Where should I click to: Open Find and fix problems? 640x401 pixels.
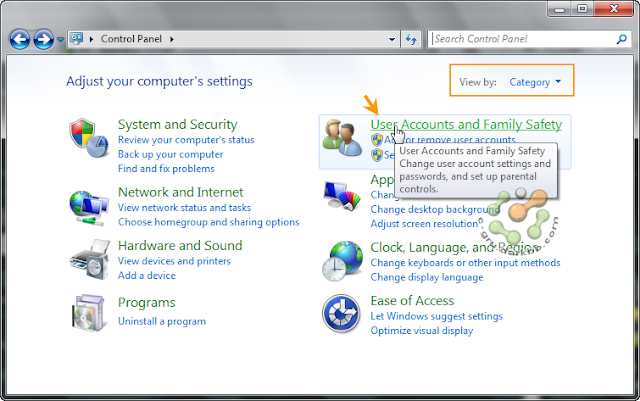[166, 169]
